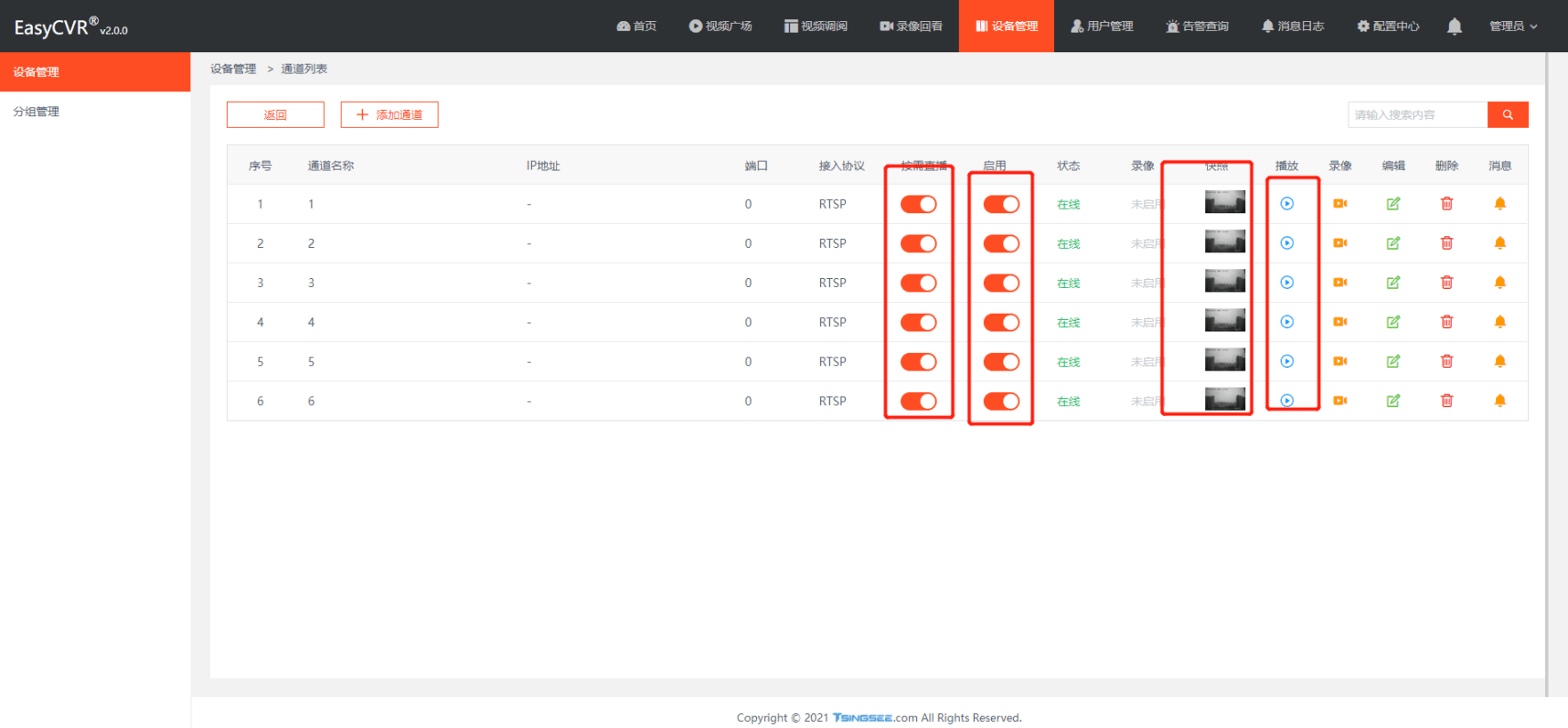This screenshot has height=728, width=1568.
Task: Open the 录像回看 tab
Action: (911, 27)
